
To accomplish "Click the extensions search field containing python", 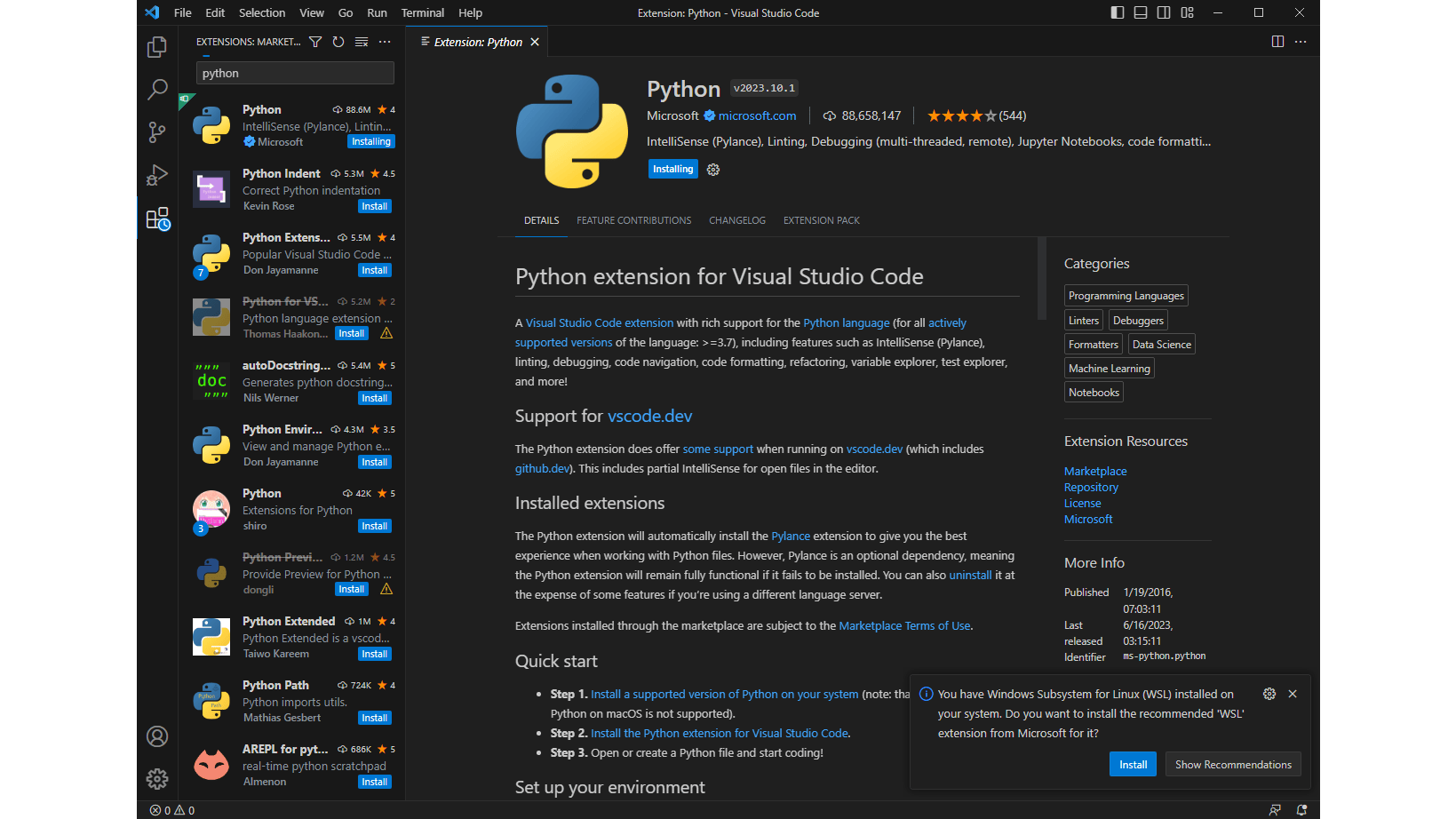I will [x=294, y=73].
